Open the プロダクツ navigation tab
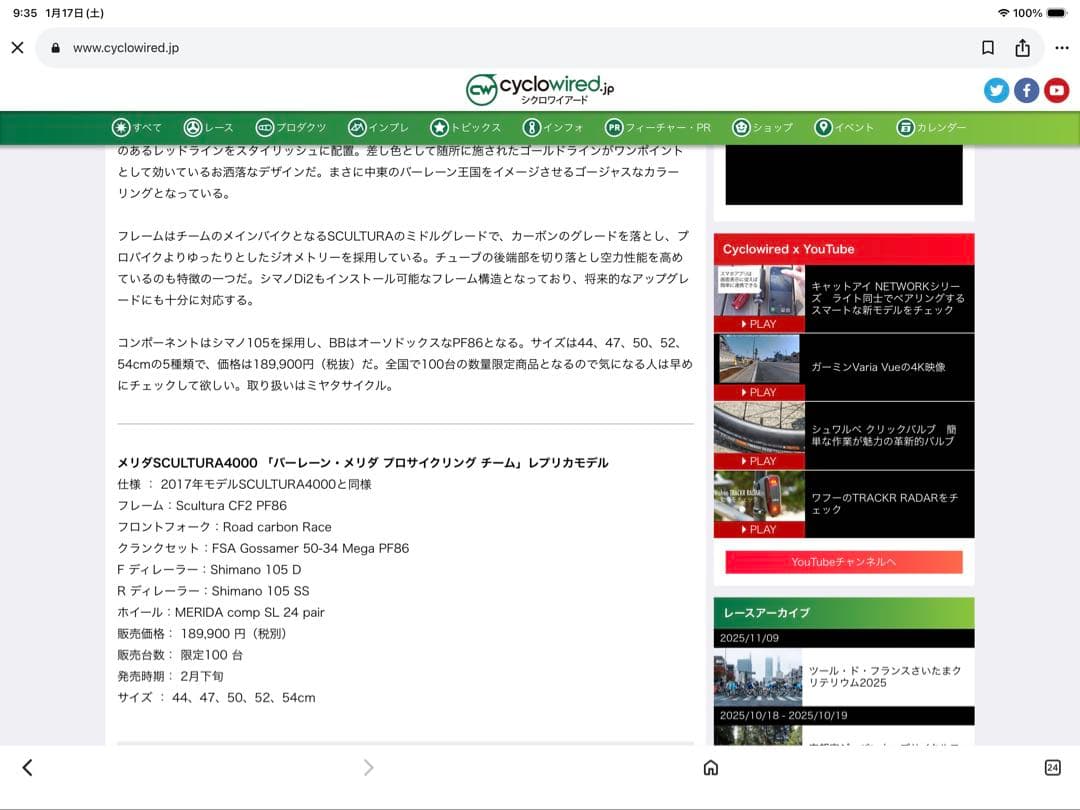1080x810 pixels. [291, 128]
